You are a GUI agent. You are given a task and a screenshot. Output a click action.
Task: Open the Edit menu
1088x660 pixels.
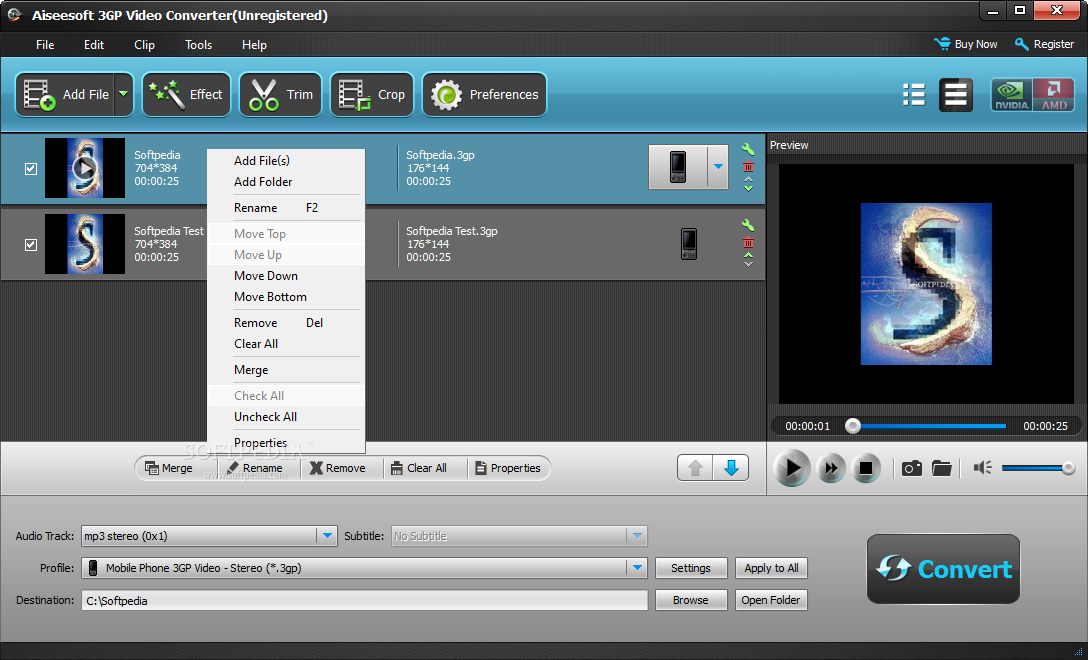[x=94, y=44]
